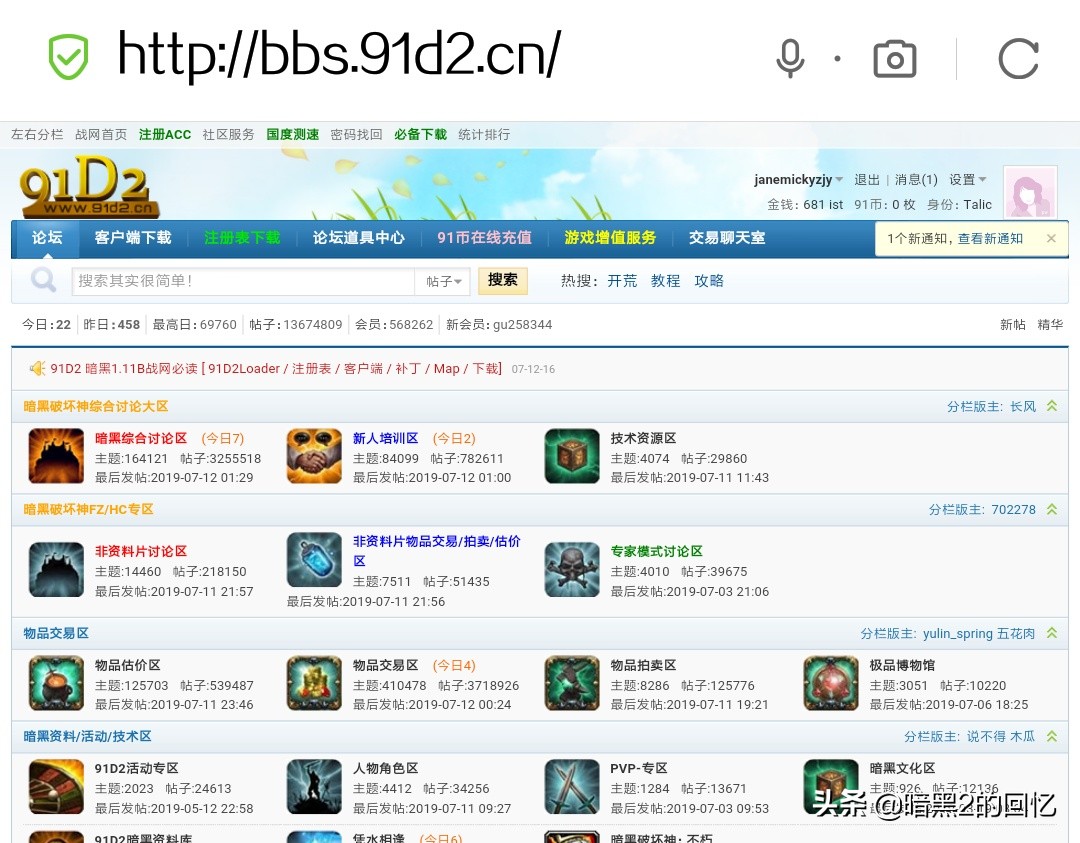This screenshot has height=843, width=1080.
Task: Click the 战网首页 top link
Action: [101, 134]
